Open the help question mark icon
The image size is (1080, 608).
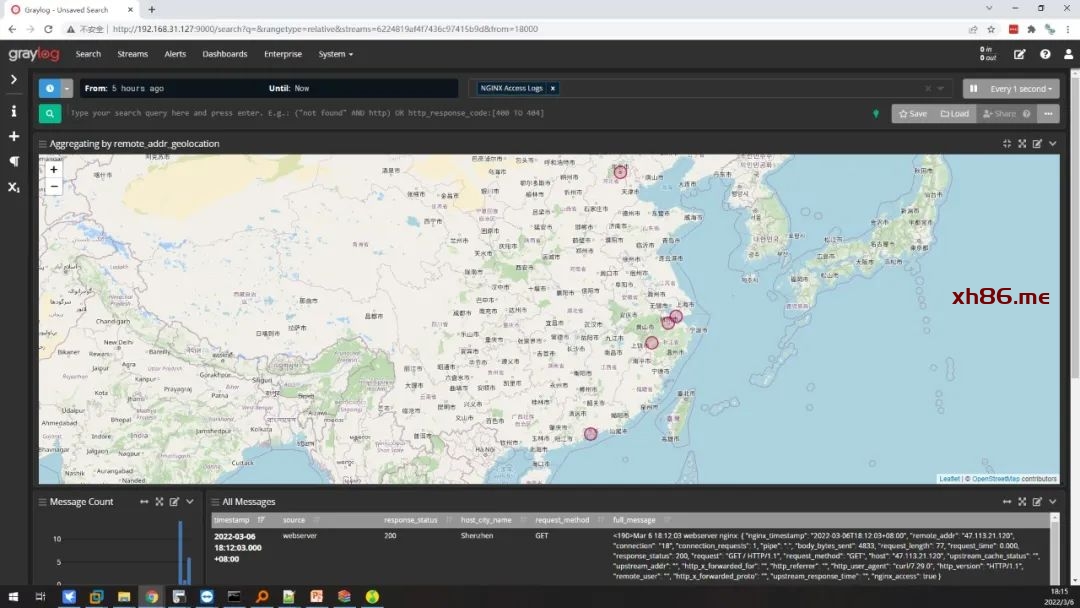[1045, 54]
